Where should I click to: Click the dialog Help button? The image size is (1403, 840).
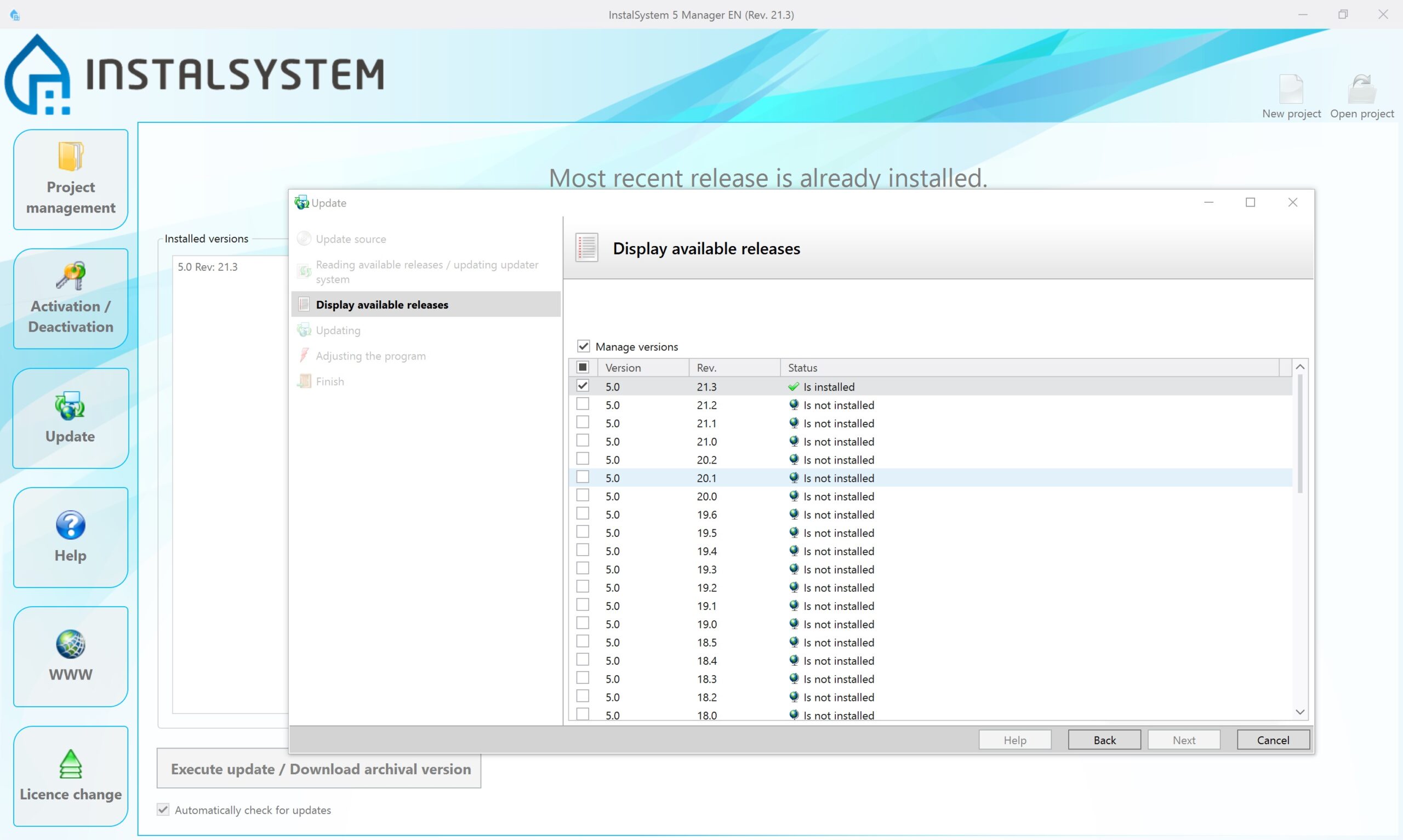pyautogui.click(x=1015, y=740)
